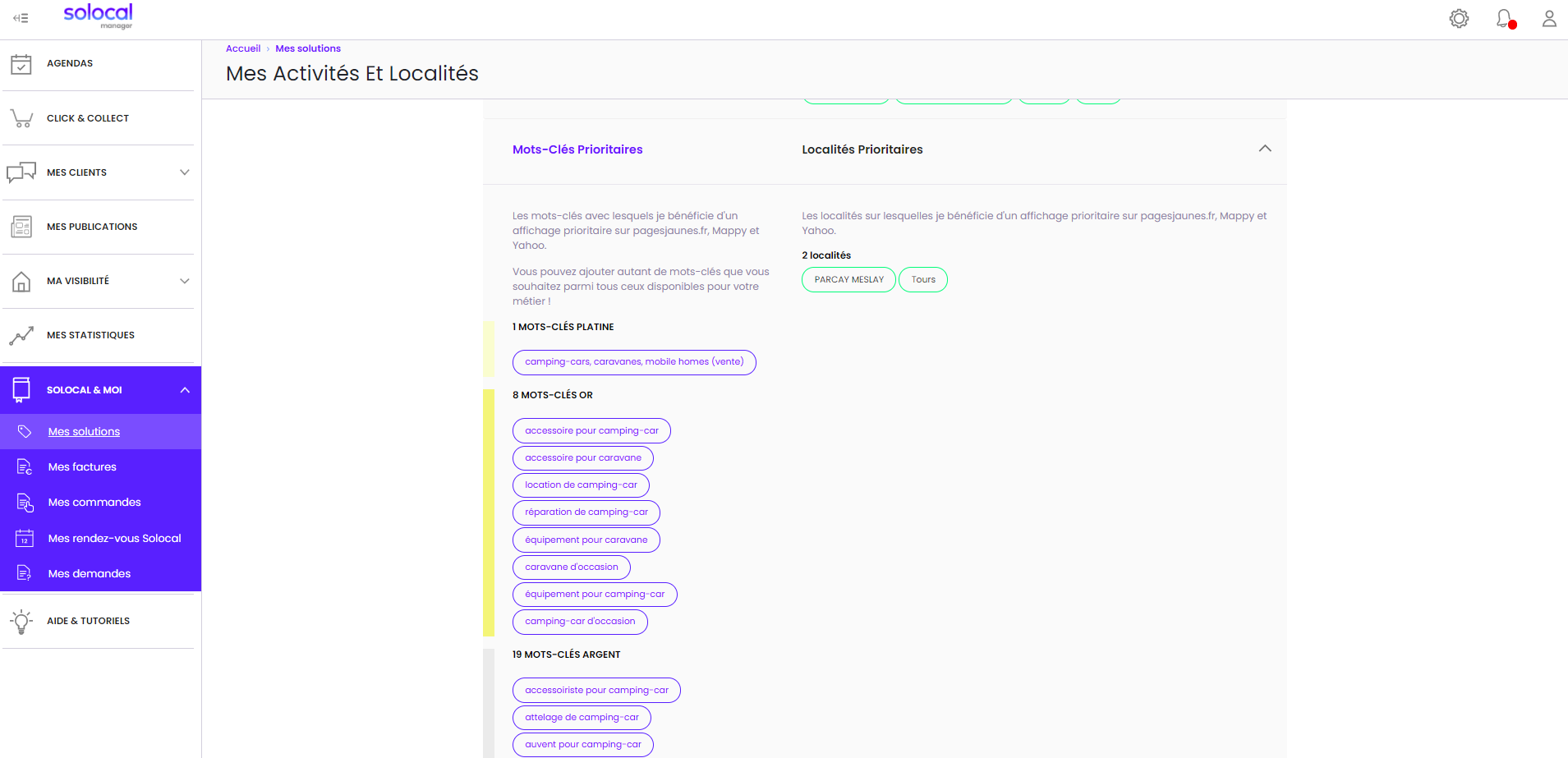Click the accessoire pour camping-car keyword
Screen dimensions: 1568x758
pos(591,431)
